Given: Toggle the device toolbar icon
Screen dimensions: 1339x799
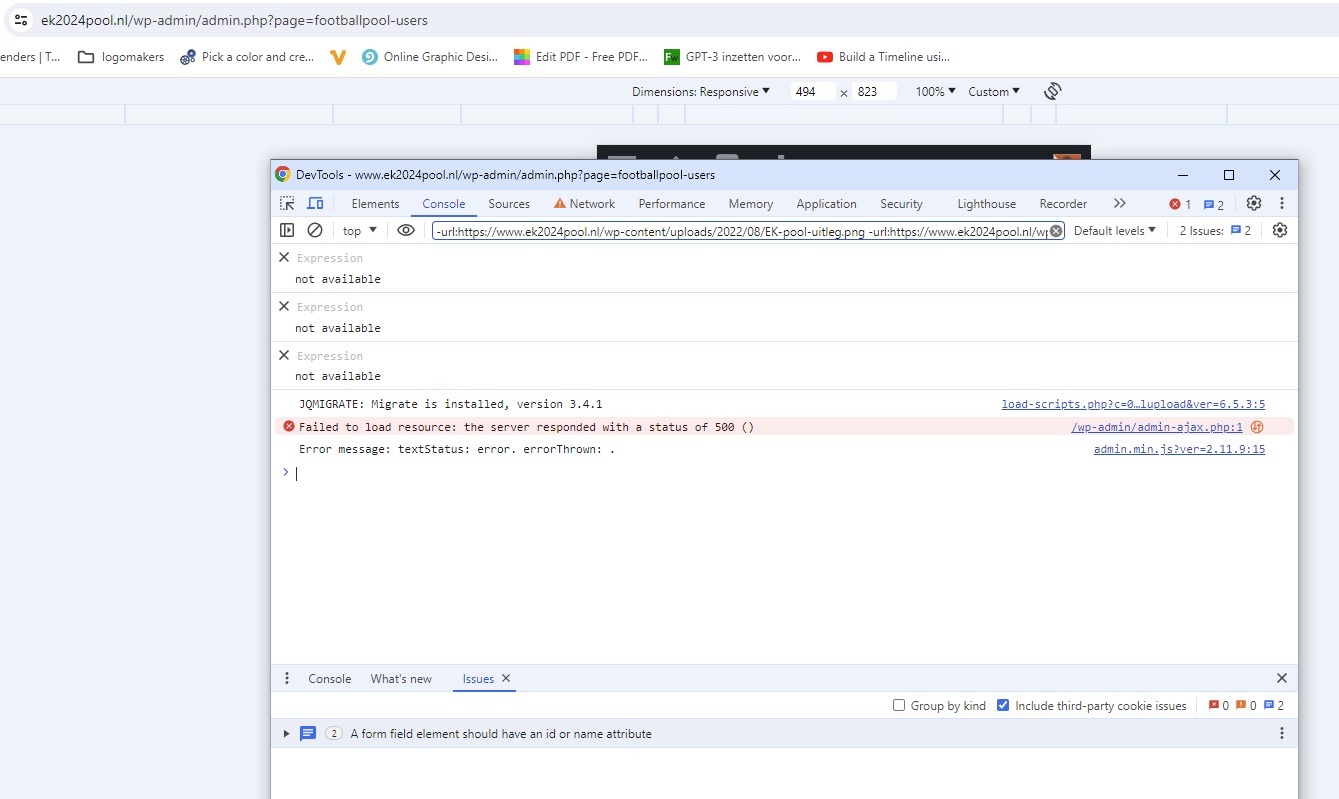Looking at the screenshot, I should (x=315, y=203).
